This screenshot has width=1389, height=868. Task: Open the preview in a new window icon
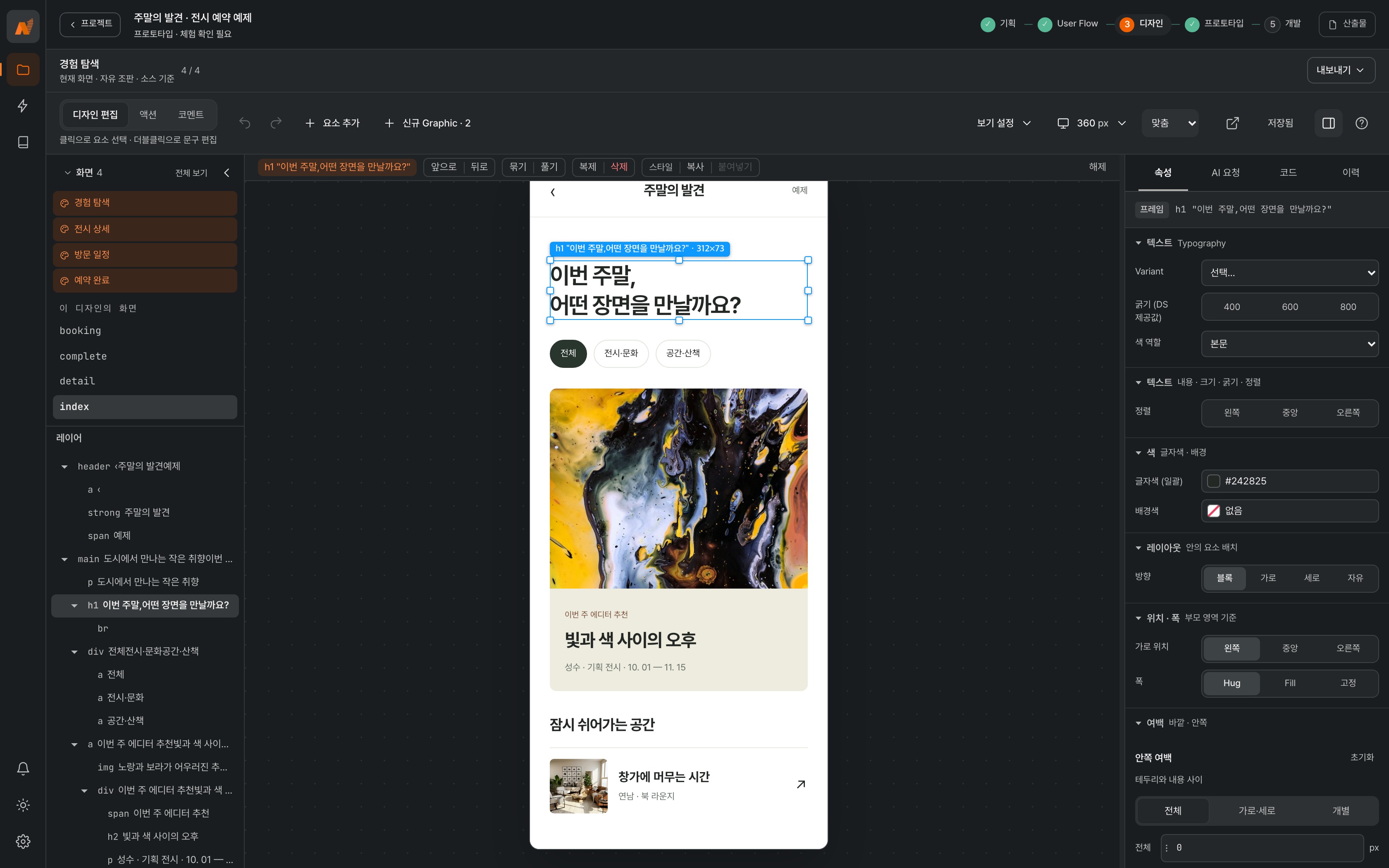tap(1232, 123)
